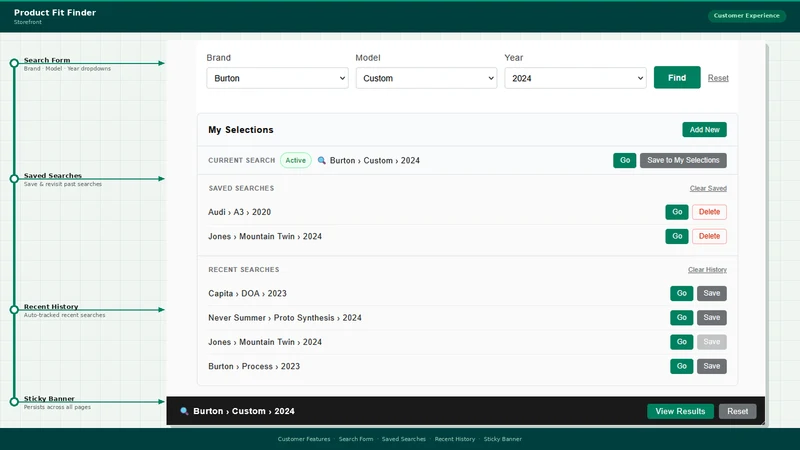This screenshot has height=450, width=800.
Task: Click Saved Searches in the footer
Action: point(404,439)
